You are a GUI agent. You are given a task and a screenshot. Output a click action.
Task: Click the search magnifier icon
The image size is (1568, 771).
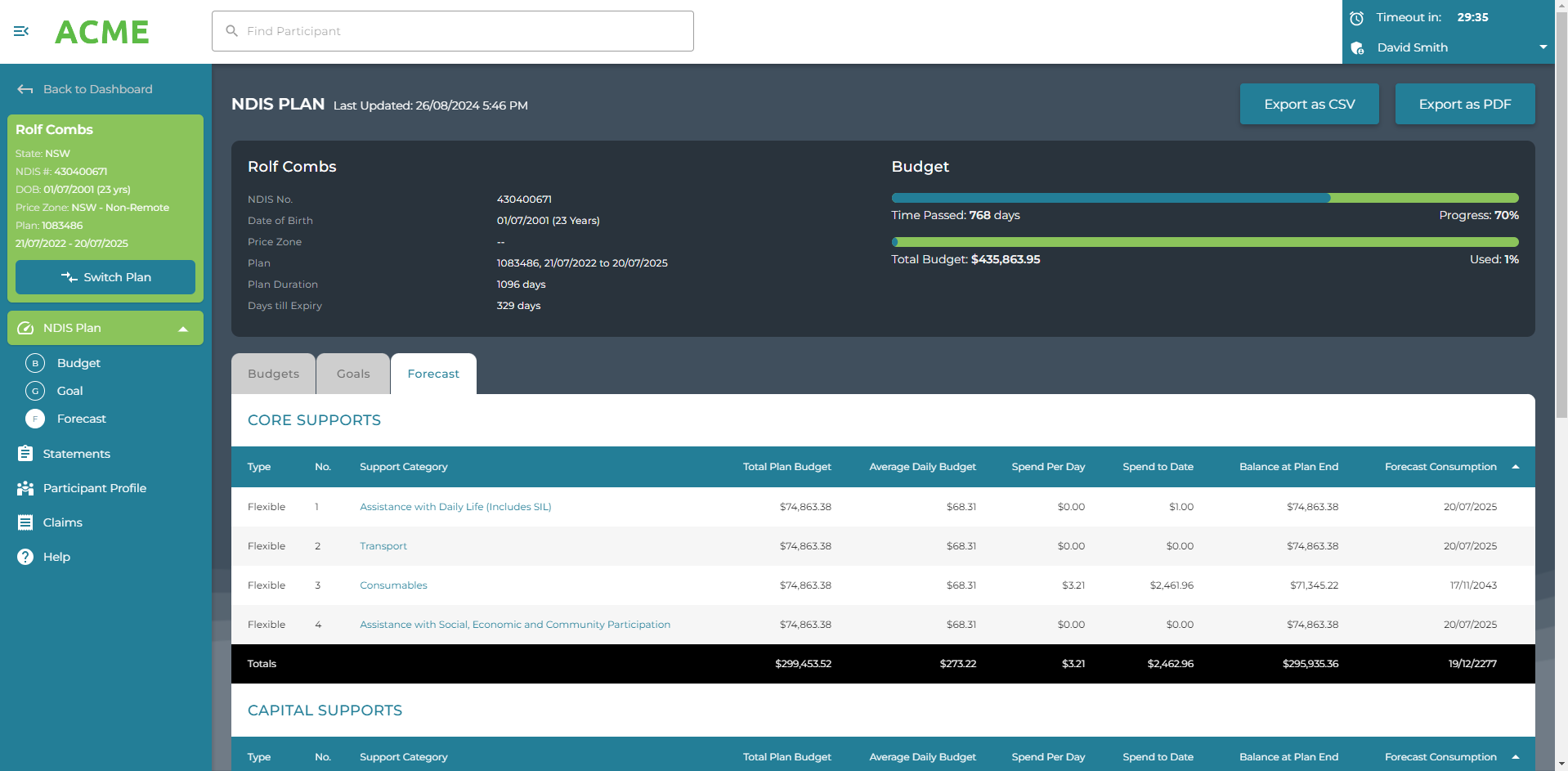(x=231, y=31)
